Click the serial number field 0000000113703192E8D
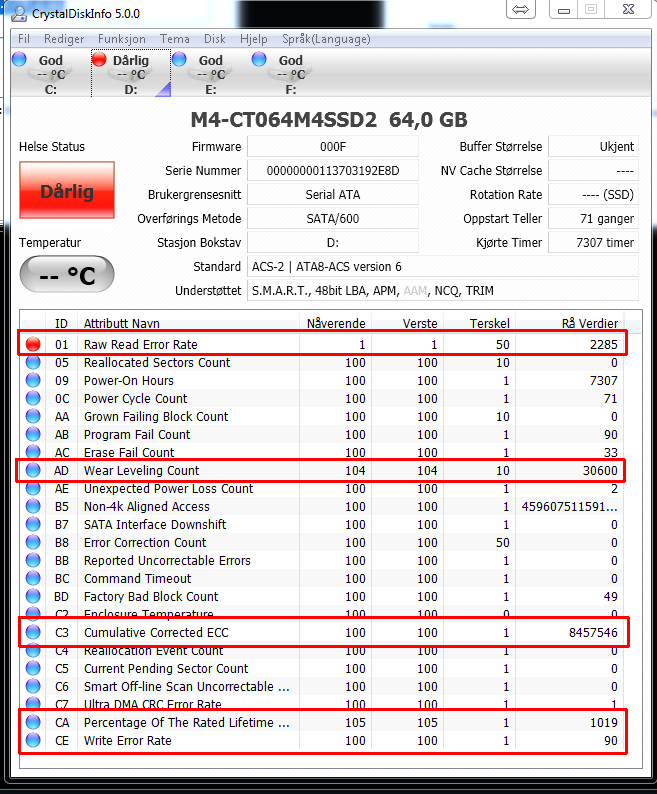 coord(333,171)
